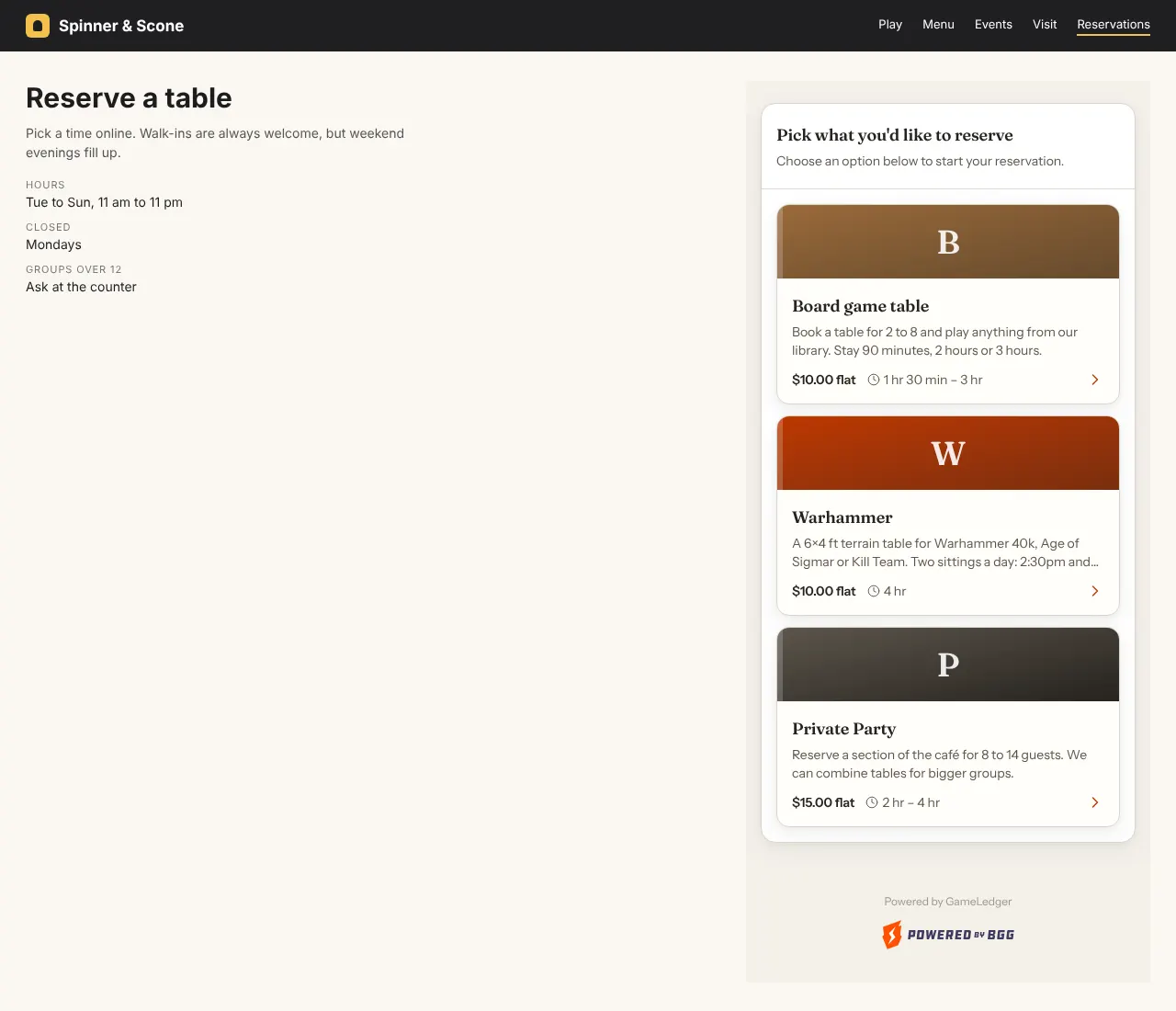Click the Mondays closed text
Viewport: 1176px width, 1011px height.
(53, 244)
